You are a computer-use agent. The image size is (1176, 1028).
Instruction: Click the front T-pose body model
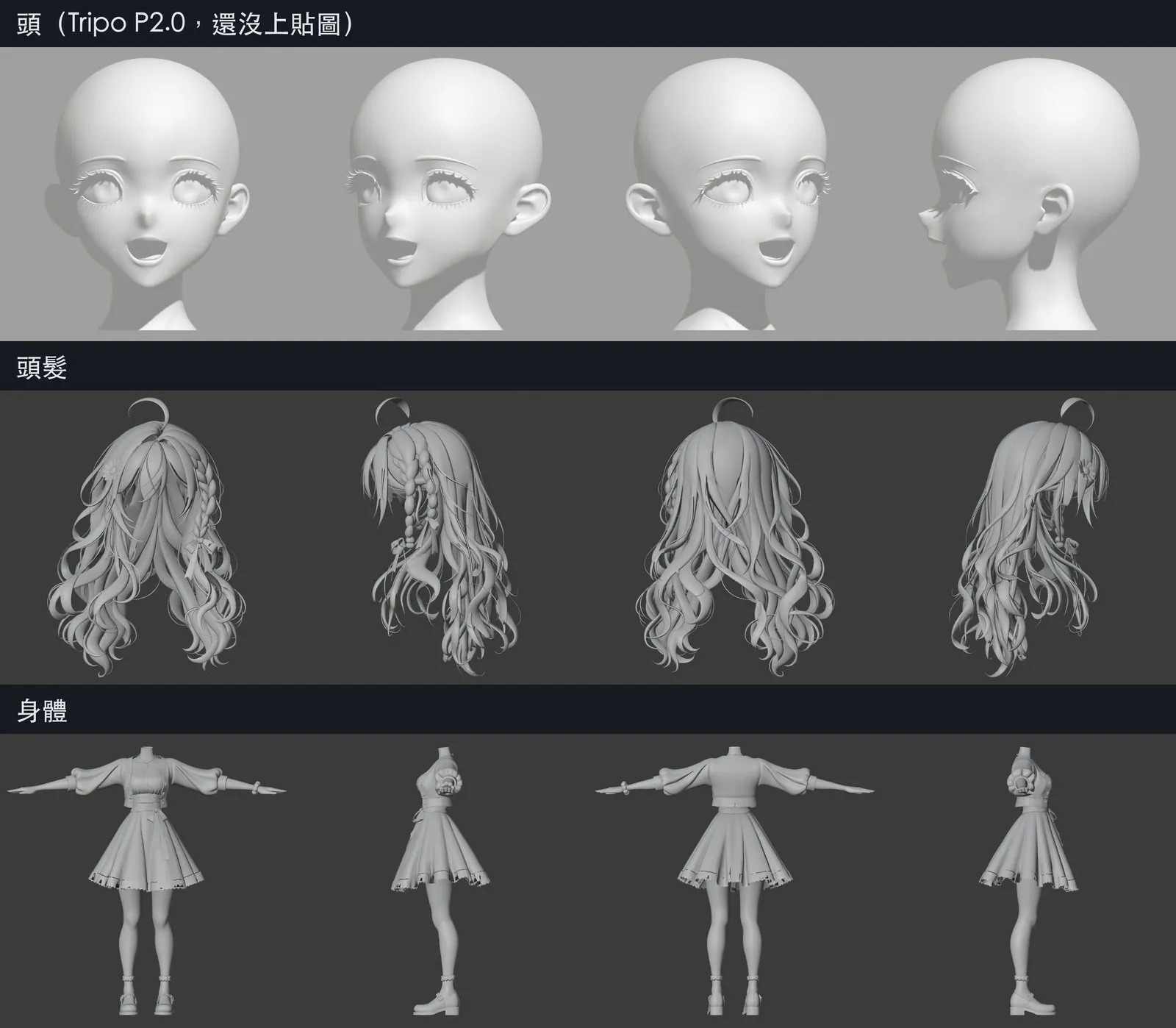pos(147,882)
